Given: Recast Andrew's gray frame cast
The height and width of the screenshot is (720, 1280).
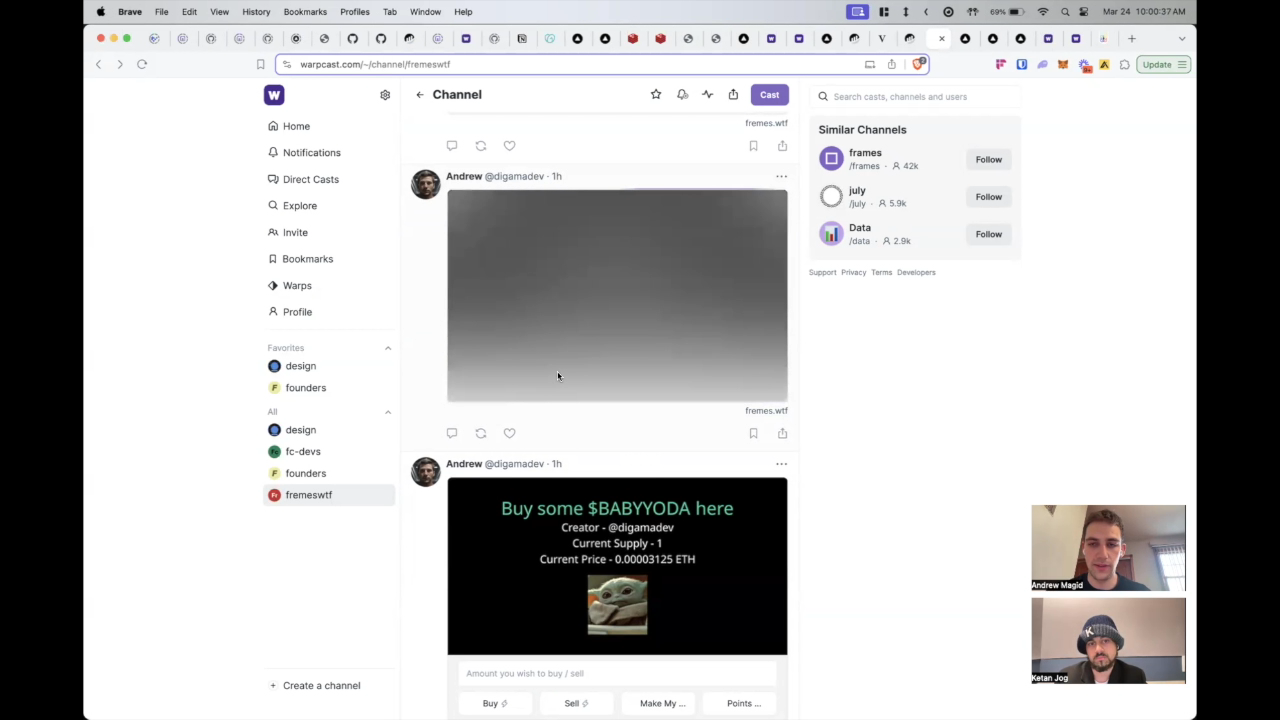Looking at the screenshot, I should point(481,433).
